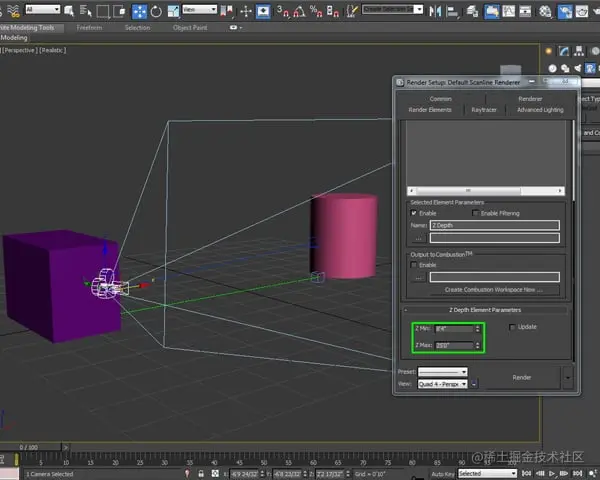Open the Layer Manager icon
The image size is (600, 480).
click(x=472, y=11)
